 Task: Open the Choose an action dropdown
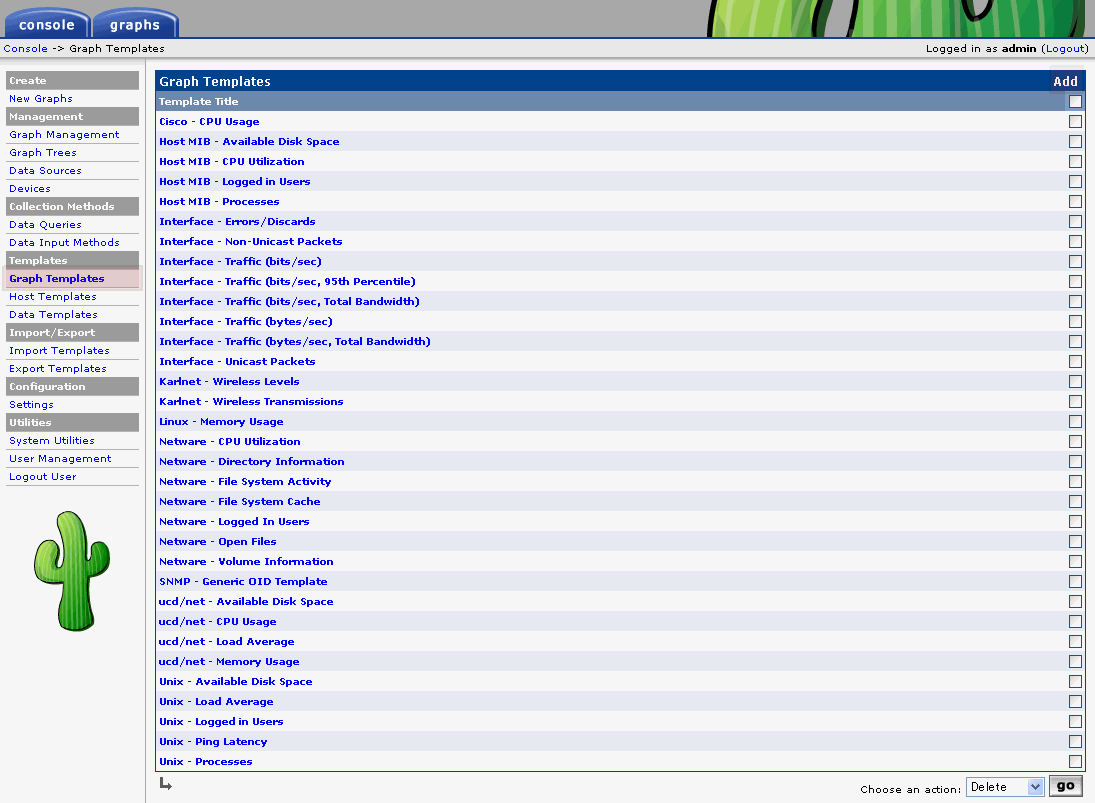coord(1004,787)
